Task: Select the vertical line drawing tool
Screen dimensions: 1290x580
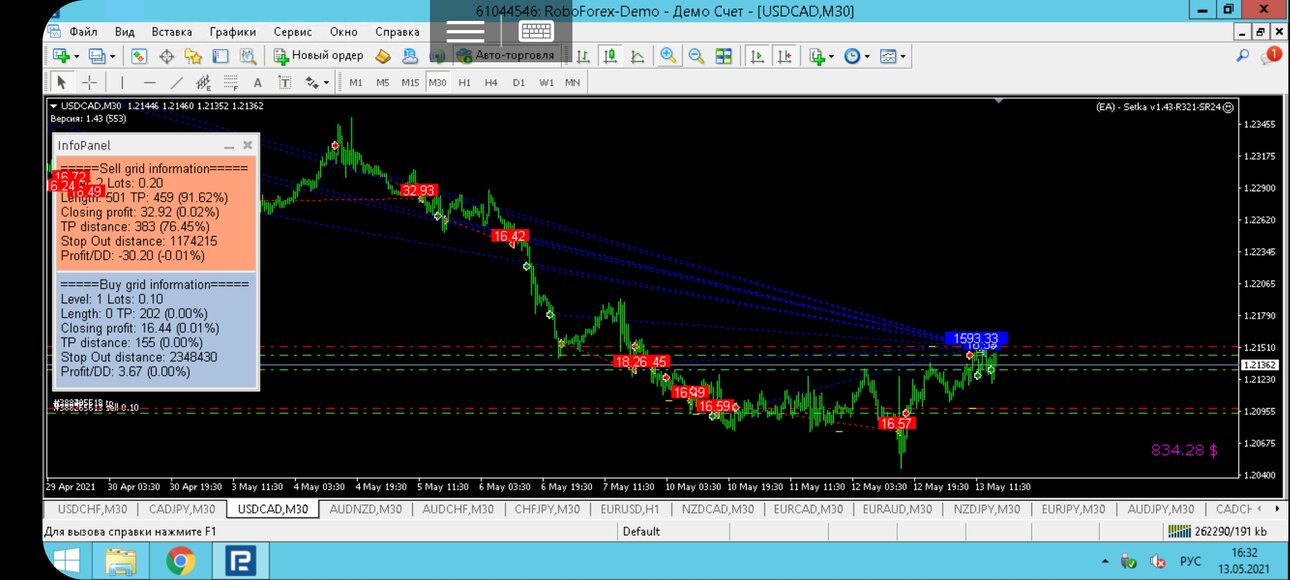Action: 123,82
